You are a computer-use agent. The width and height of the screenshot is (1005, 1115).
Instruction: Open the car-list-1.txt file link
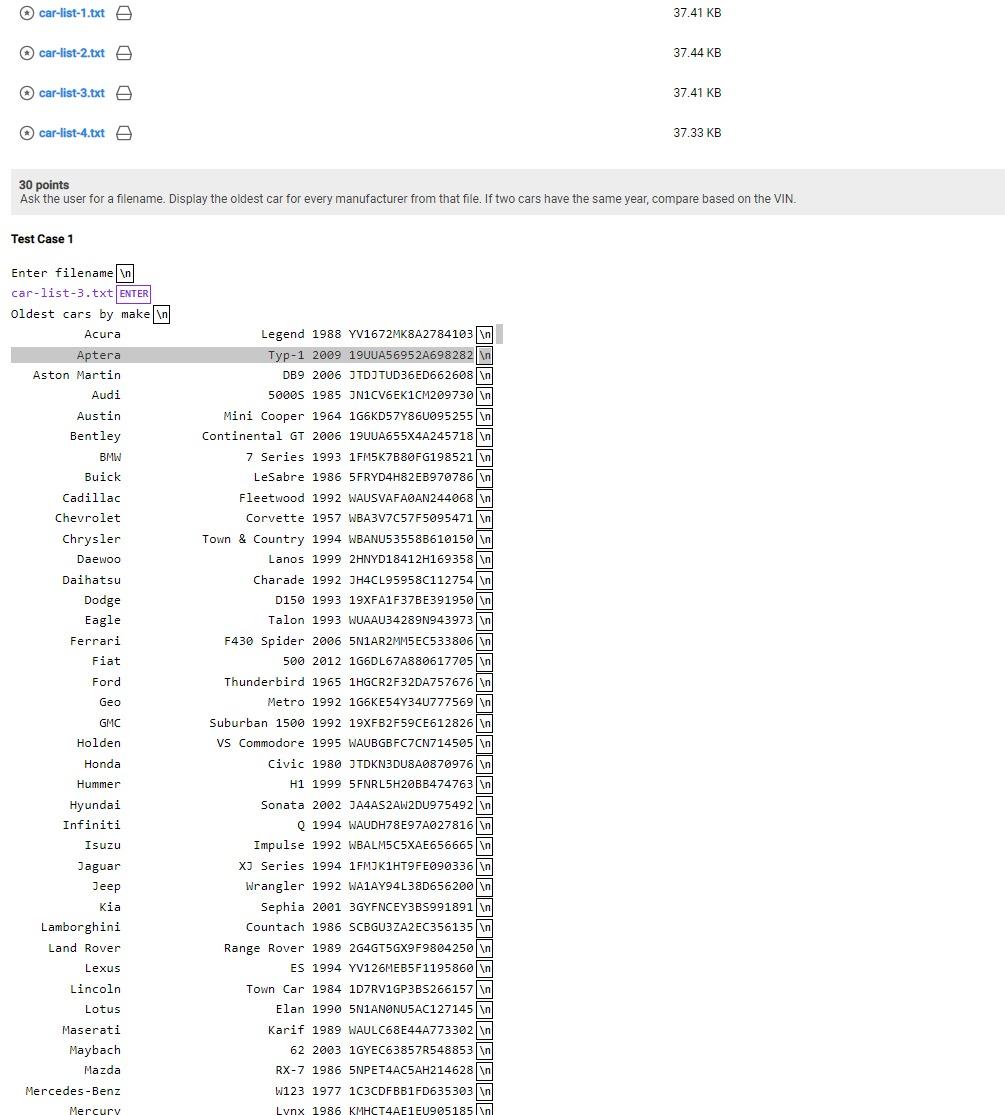(x=70, y=13)
